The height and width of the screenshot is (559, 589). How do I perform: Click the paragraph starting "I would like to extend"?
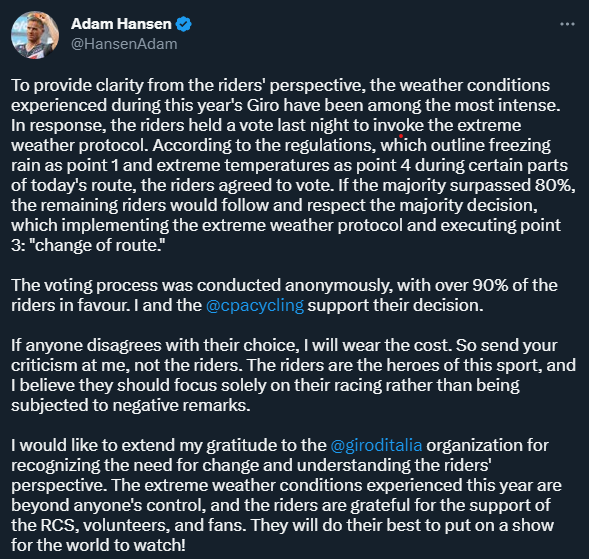click(x=286, y=495)
